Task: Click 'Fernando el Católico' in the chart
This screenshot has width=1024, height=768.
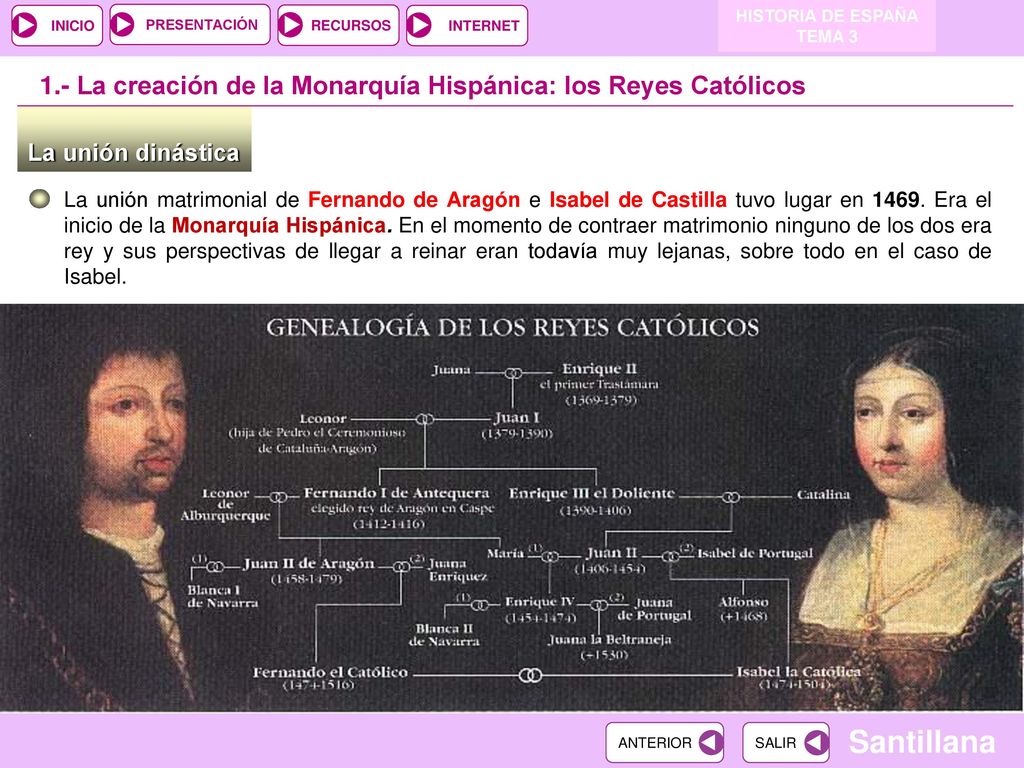Action: point(330,672)
